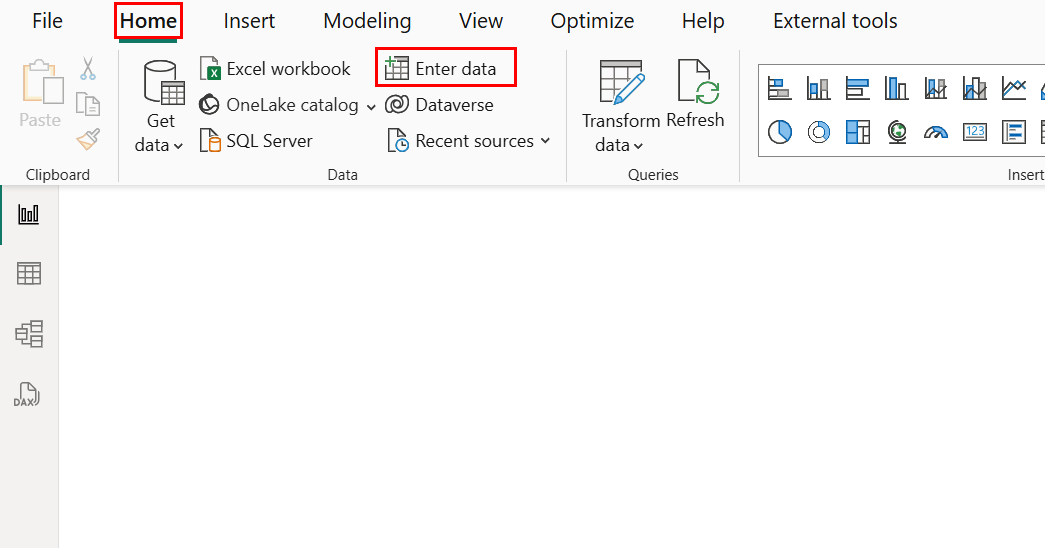
Task: Refresh the queries
Action: pos(695,93)
